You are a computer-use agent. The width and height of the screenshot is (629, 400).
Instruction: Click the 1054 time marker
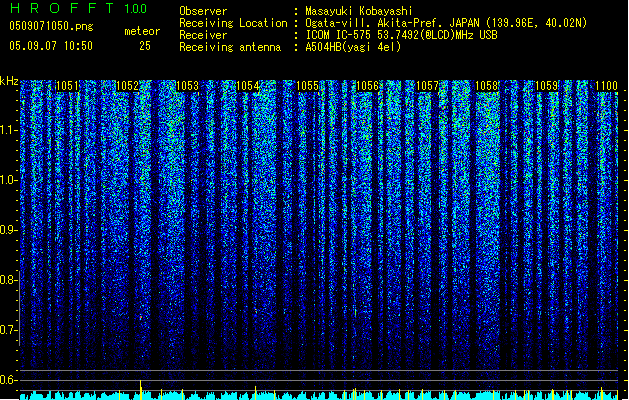(248, 86)
